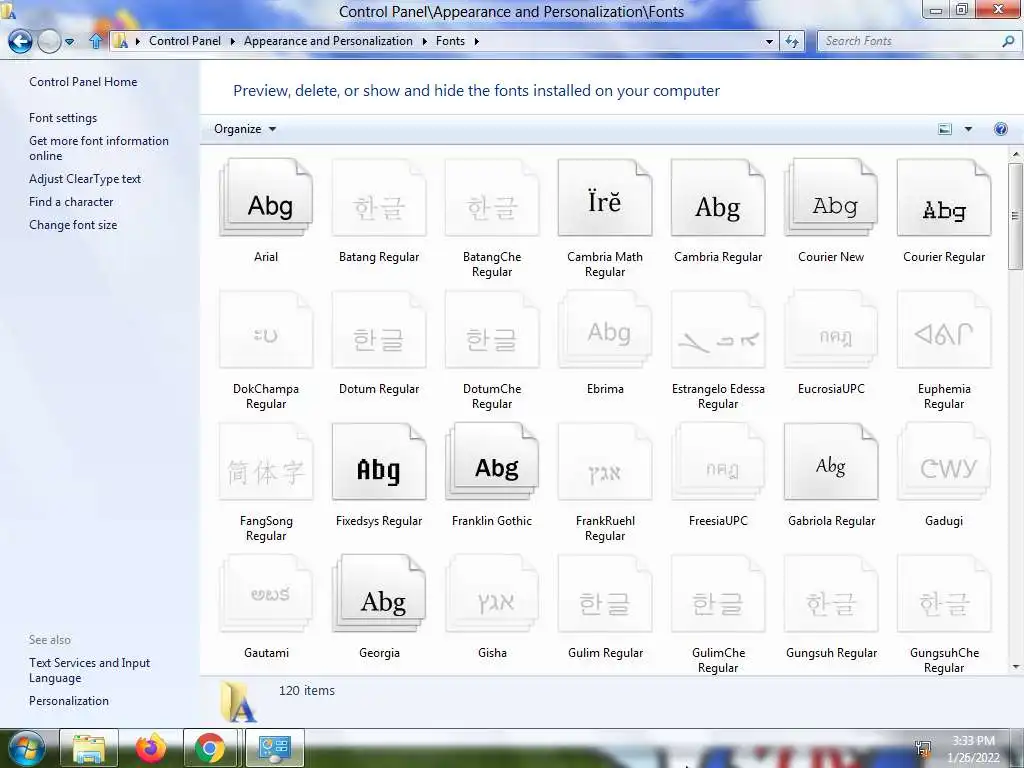Open File Explorer from taskbar
Screen dimensions: 1024x768
(89, 748)
